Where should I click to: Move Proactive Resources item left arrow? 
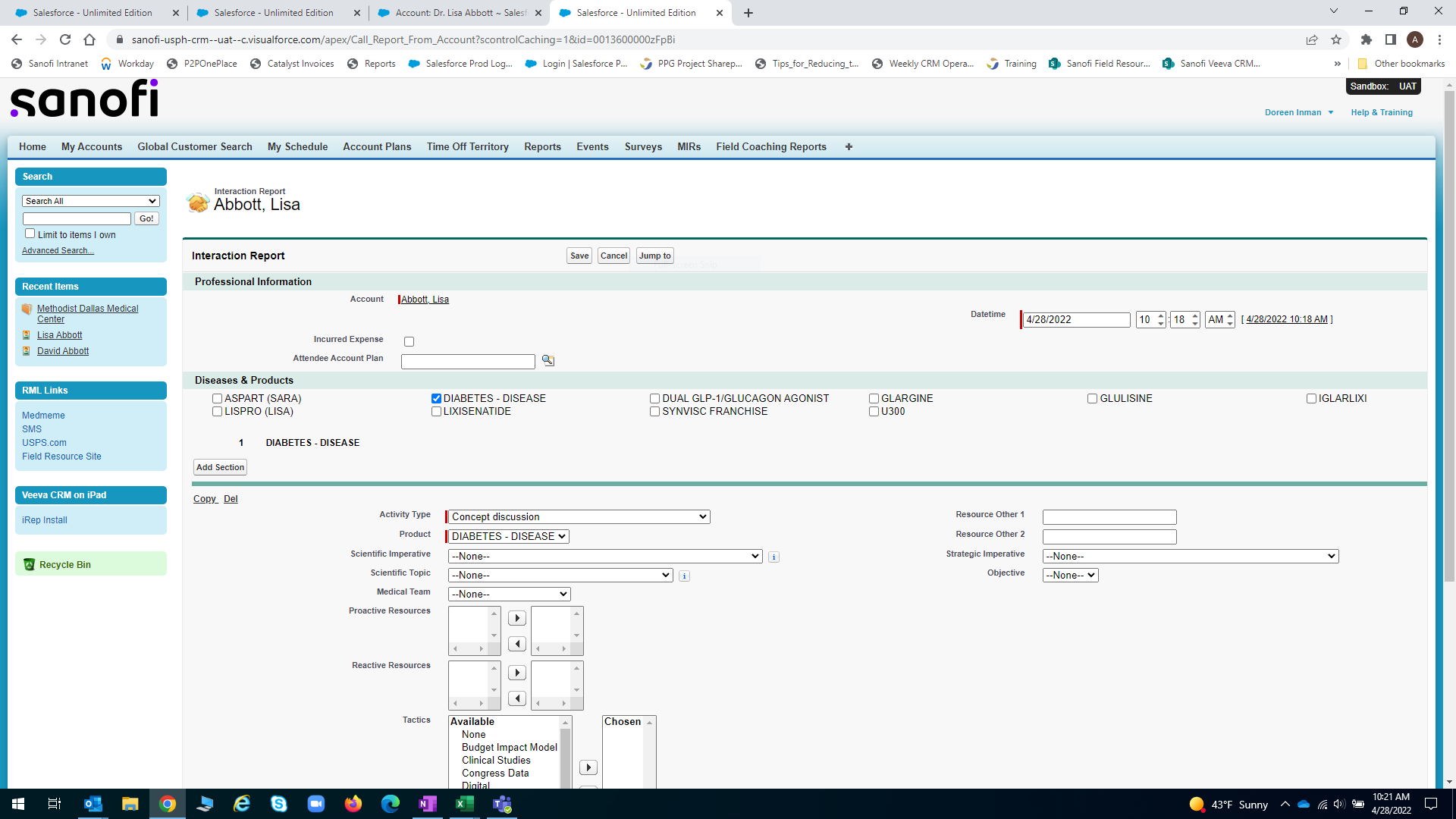(517, 645)
